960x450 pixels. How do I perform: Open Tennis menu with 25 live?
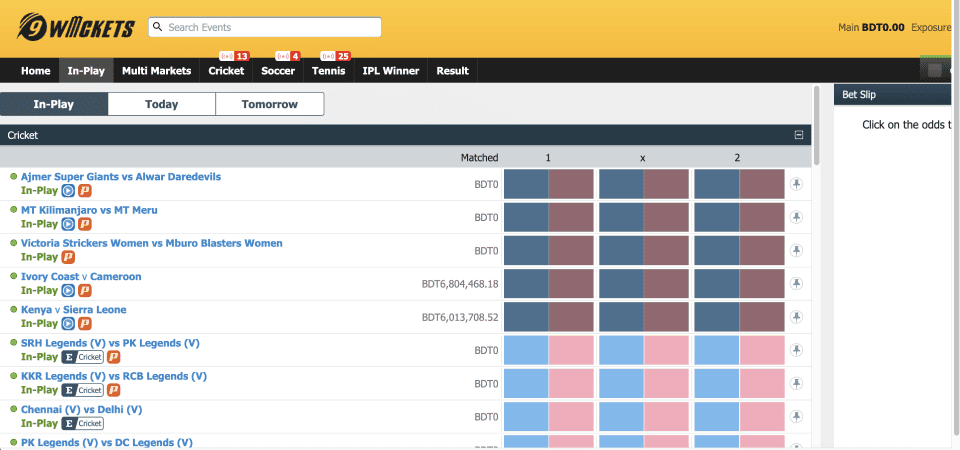pyautogui.click(x=329, y=71)
